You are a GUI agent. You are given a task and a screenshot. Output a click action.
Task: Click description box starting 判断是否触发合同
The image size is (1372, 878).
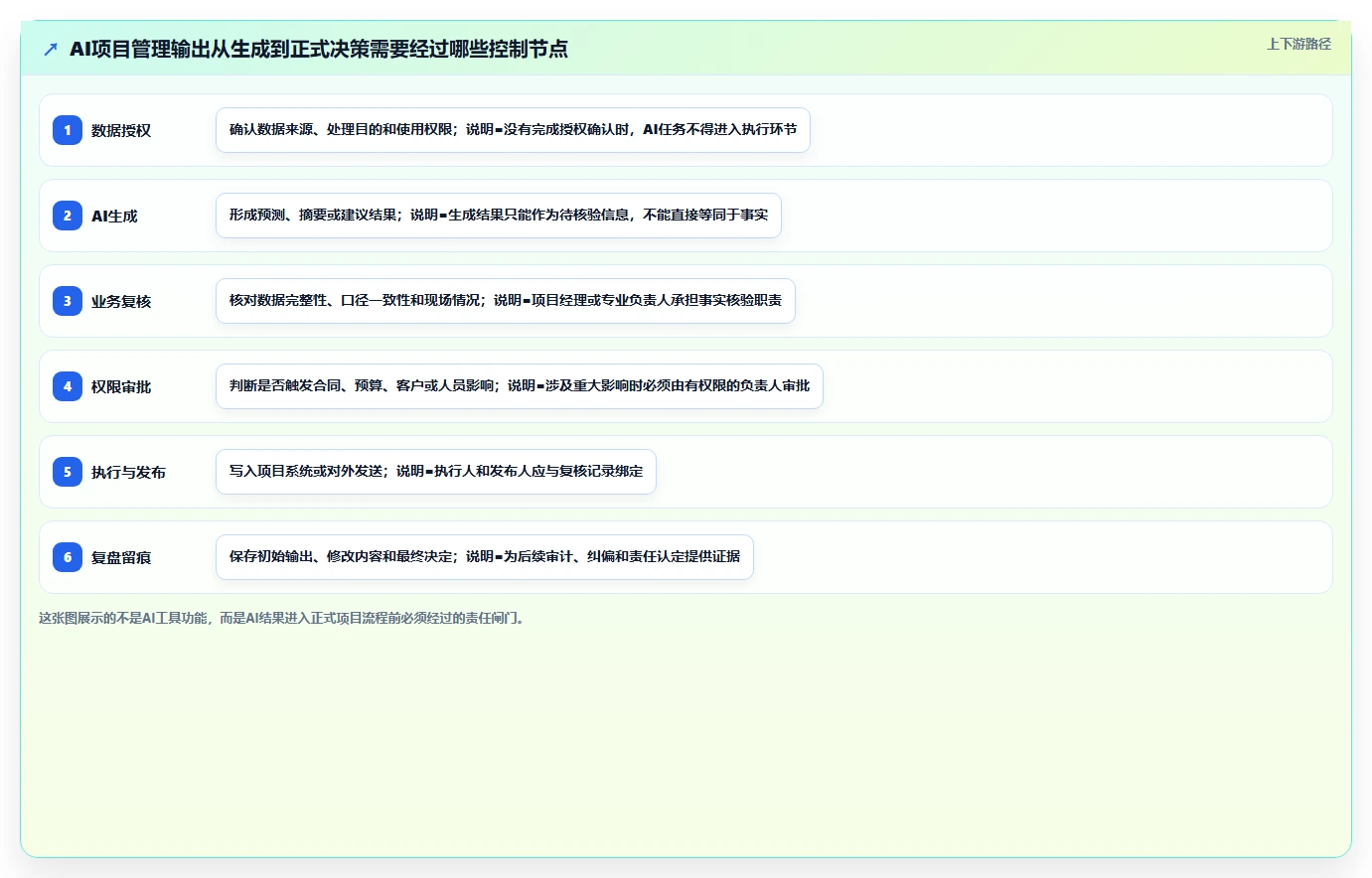pyautogui.click(x=520, y=386)
